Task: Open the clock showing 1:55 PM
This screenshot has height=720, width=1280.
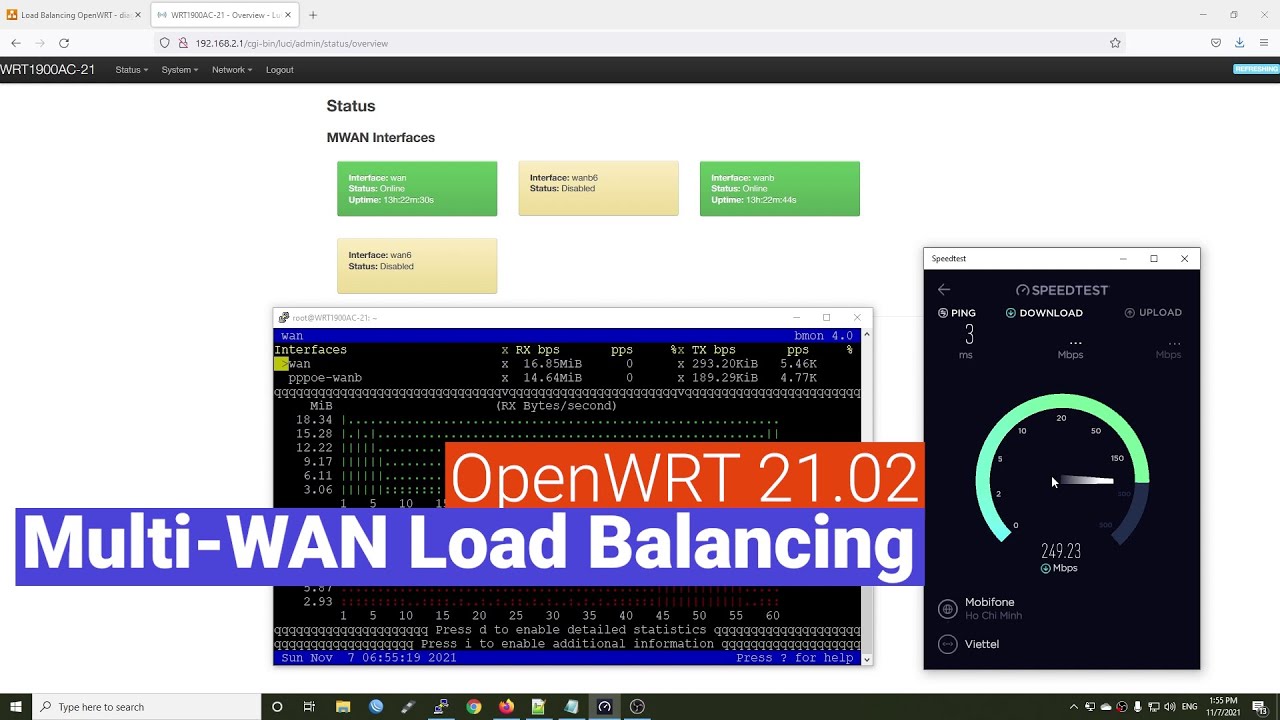Action: click(x=1224, y=707)
